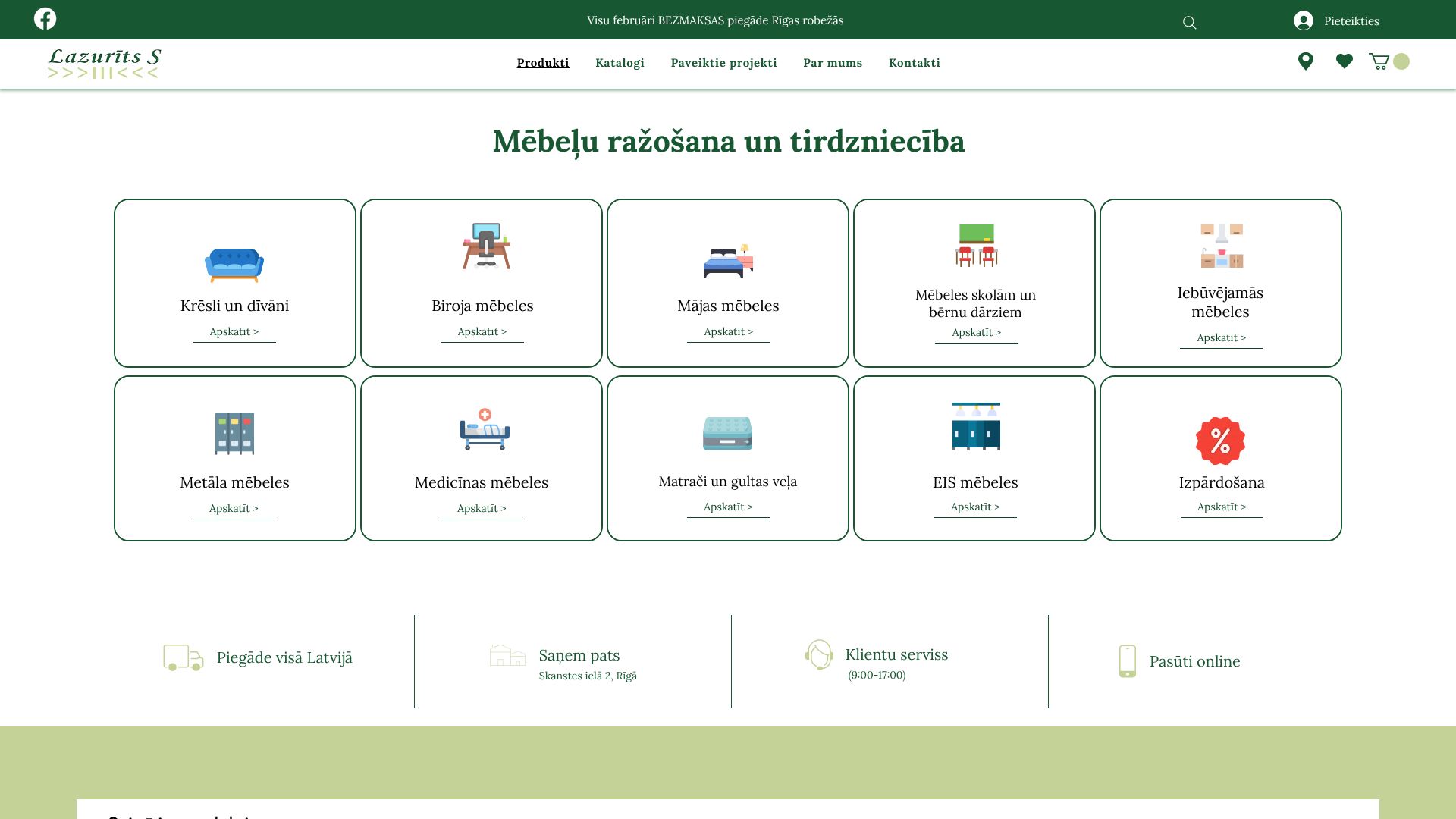Open the account profile icon

[x=1303, y=20]
